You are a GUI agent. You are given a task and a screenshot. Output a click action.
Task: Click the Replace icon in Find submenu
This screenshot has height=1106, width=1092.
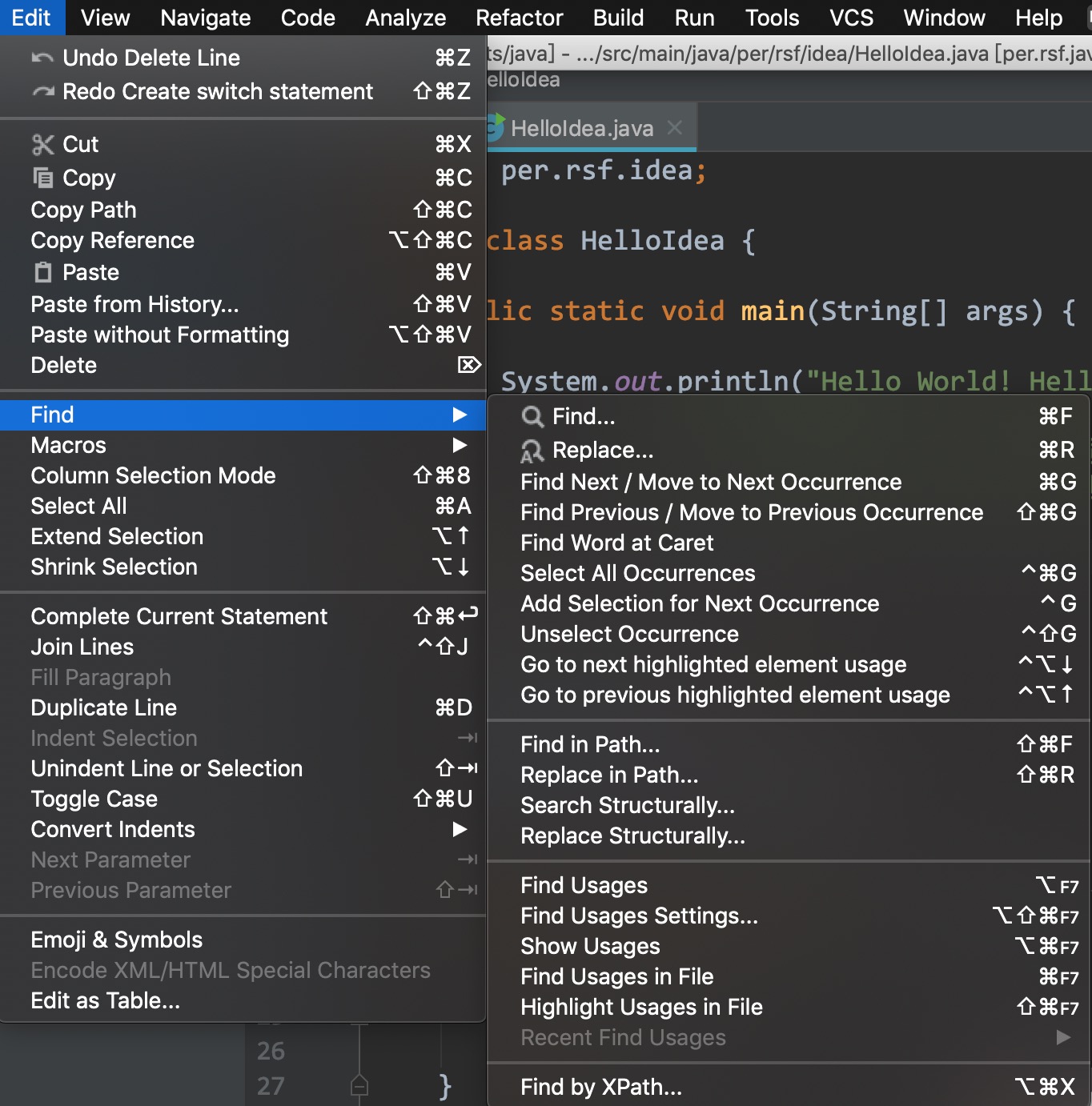(532, 451)
